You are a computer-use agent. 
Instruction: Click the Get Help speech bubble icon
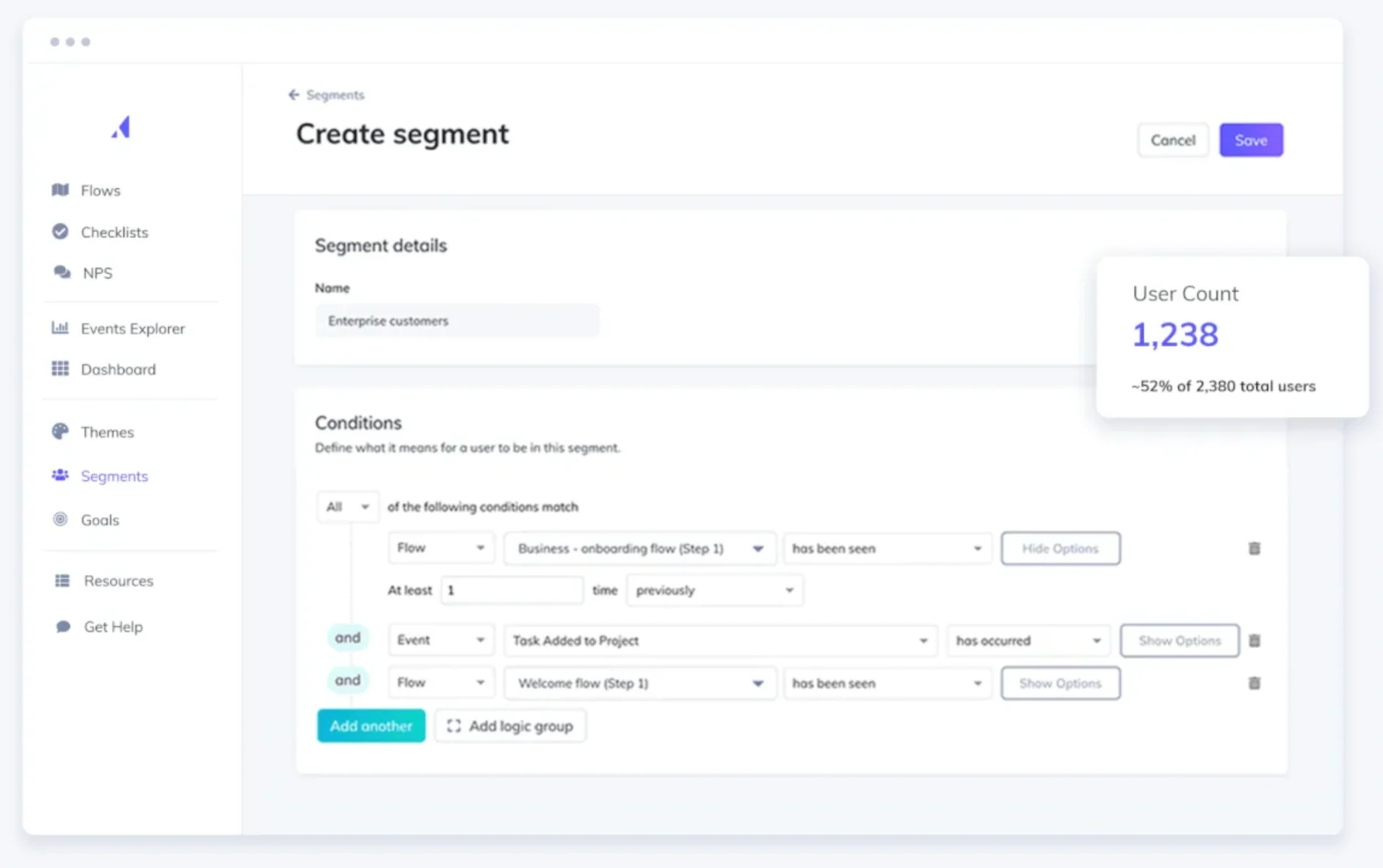(63, 627)
